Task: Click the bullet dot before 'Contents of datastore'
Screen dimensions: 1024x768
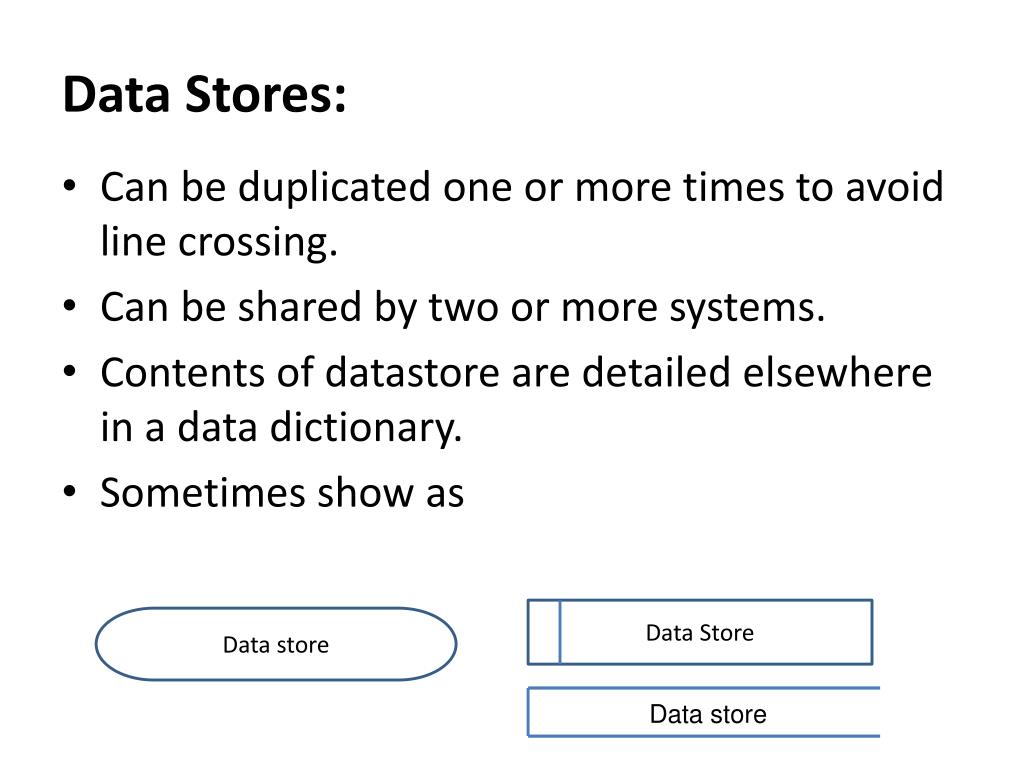Action: [70, 371]
